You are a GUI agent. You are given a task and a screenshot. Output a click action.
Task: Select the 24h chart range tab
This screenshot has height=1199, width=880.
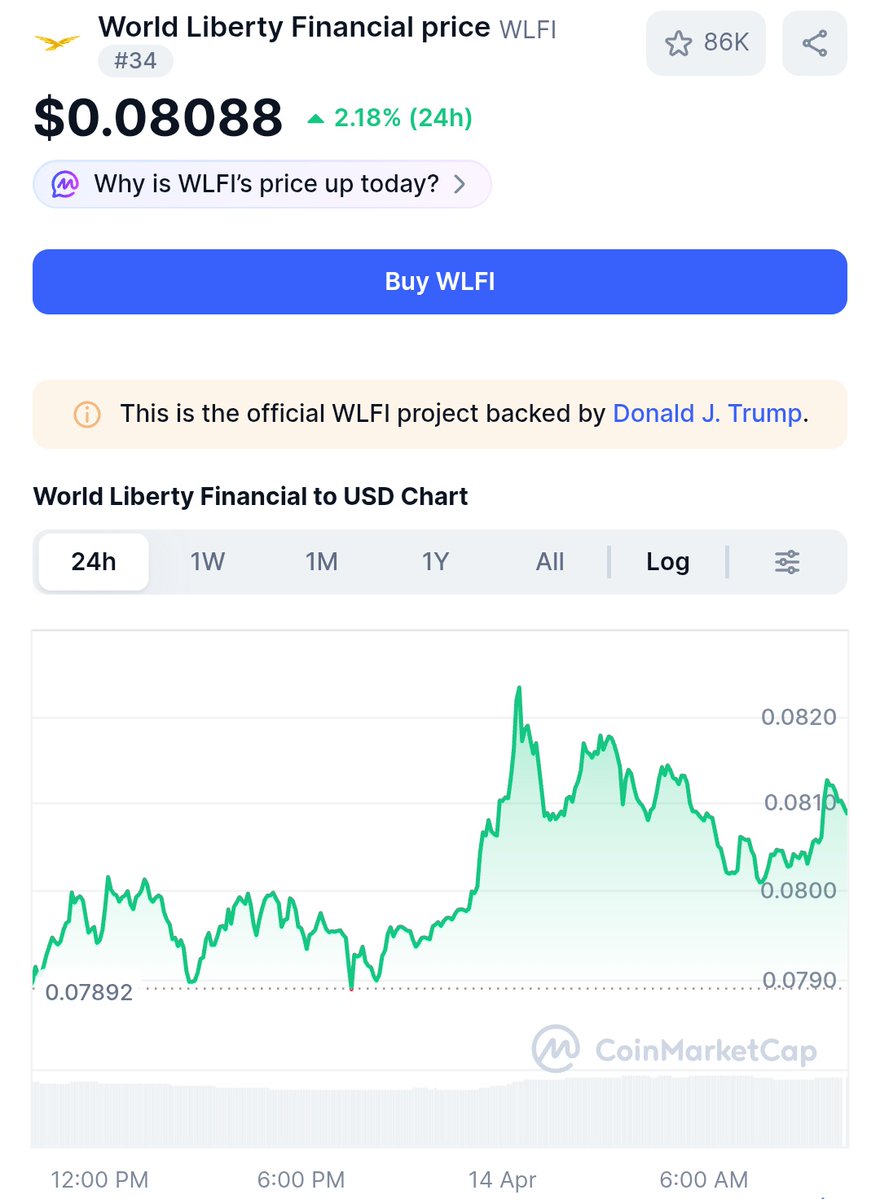coord(94,562)
